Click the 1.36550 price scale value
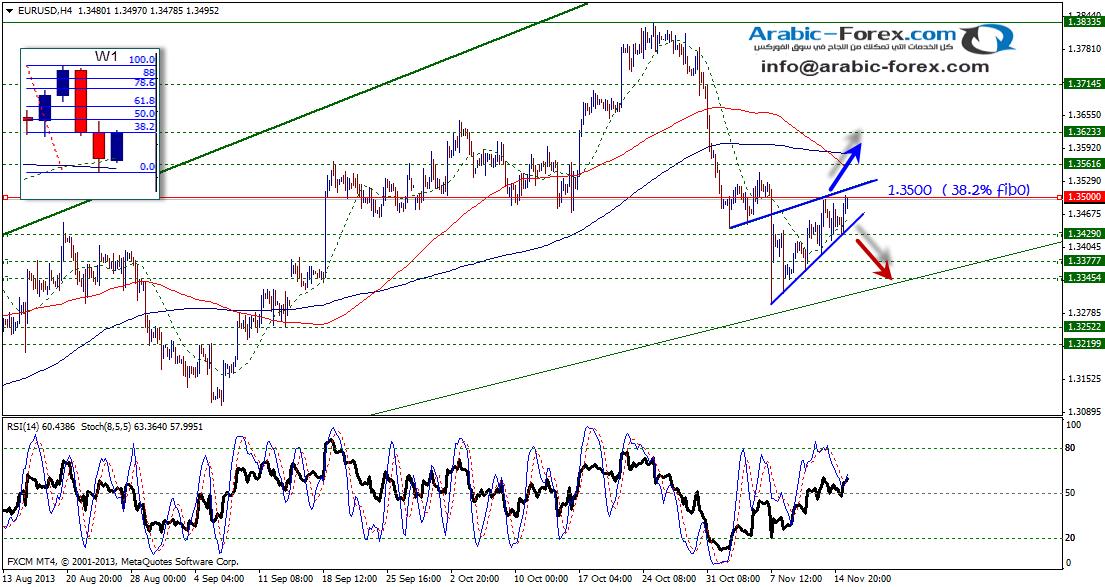Screen dimensions: 1105x587 coord(1084,114)
